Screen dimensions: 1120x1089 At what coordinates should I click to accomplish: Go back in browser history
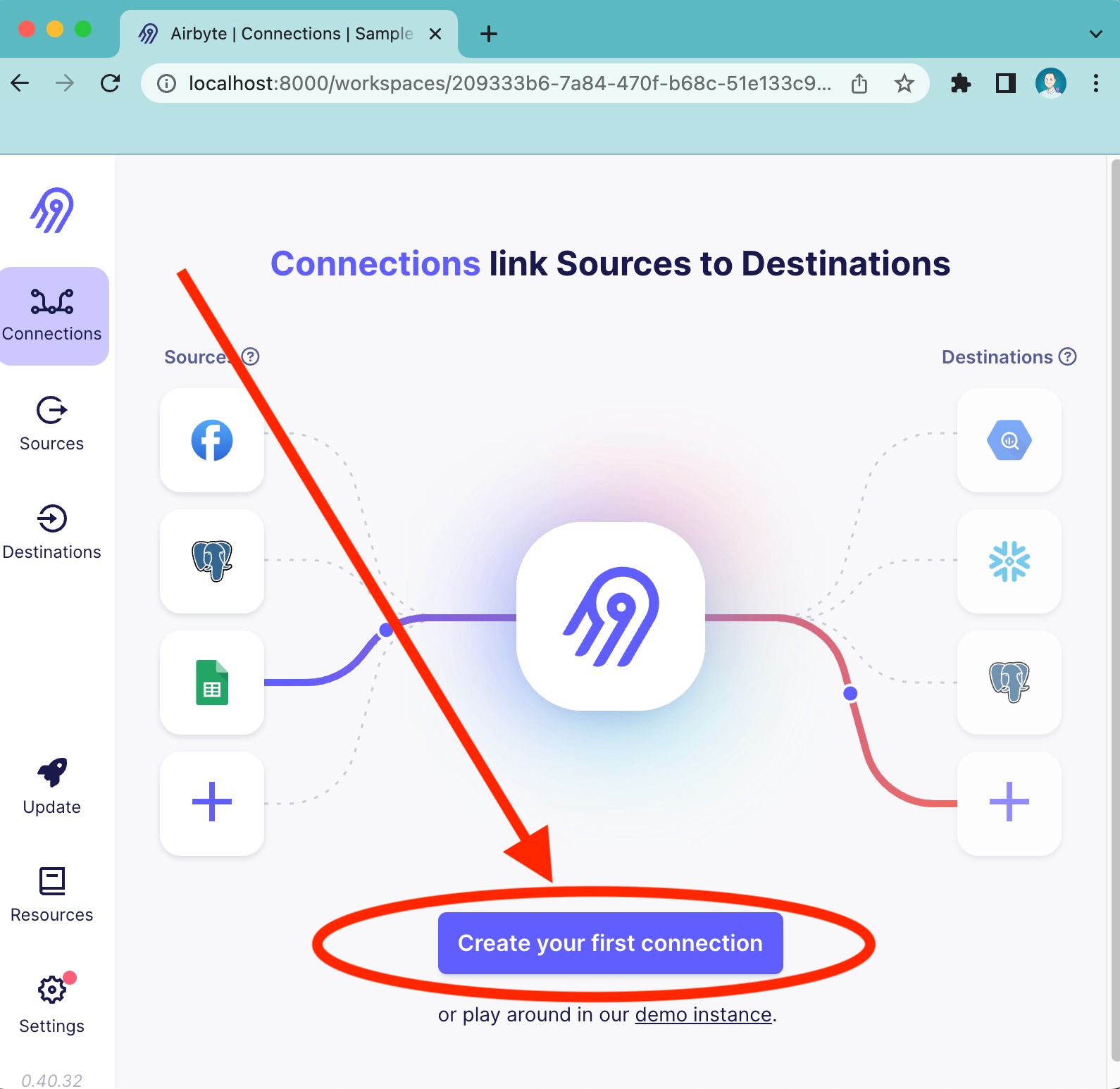[x=20, y=83]
